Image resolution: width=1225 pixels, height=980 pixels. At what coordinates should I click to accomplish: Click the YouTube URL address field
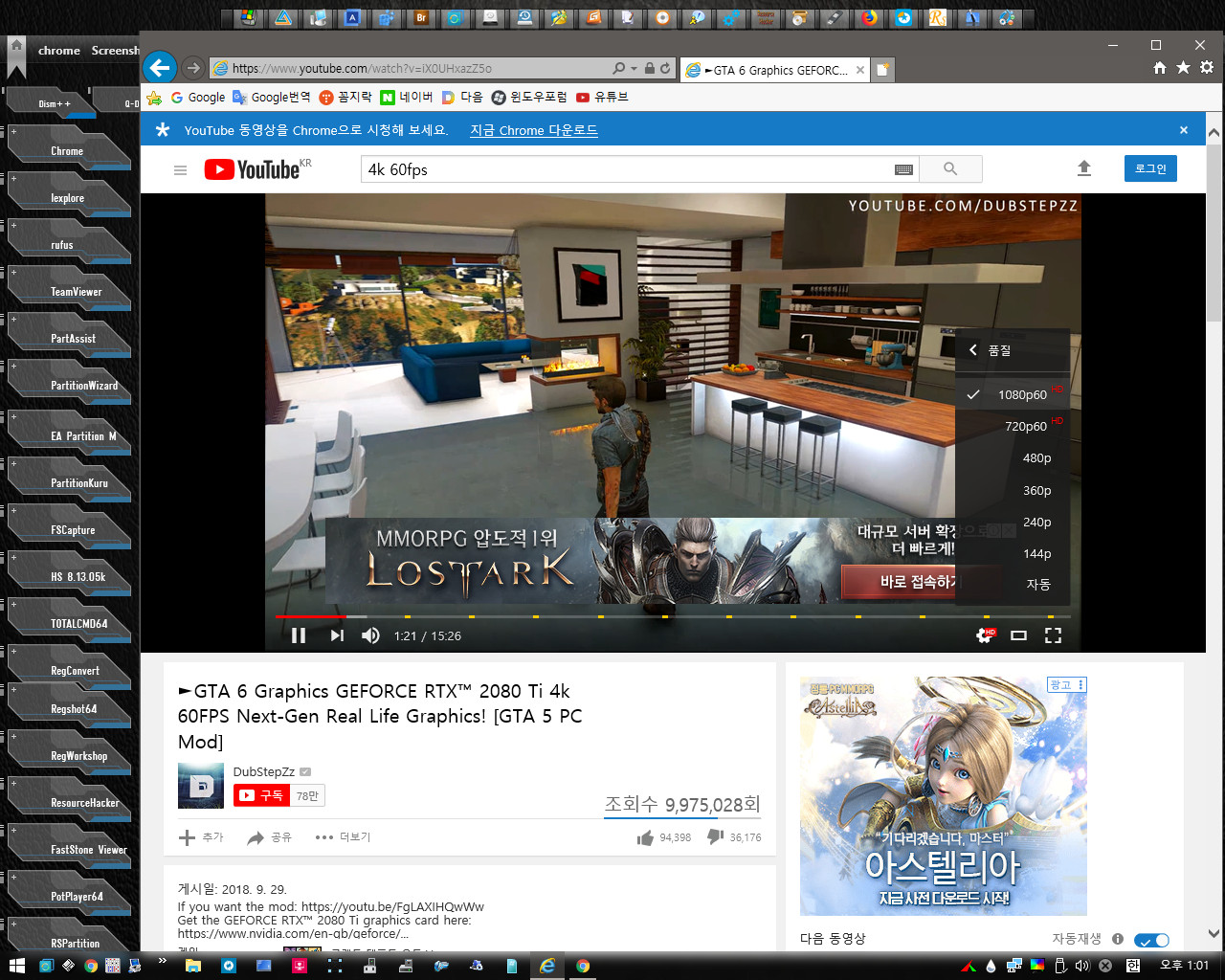click(x=412, y=69)
